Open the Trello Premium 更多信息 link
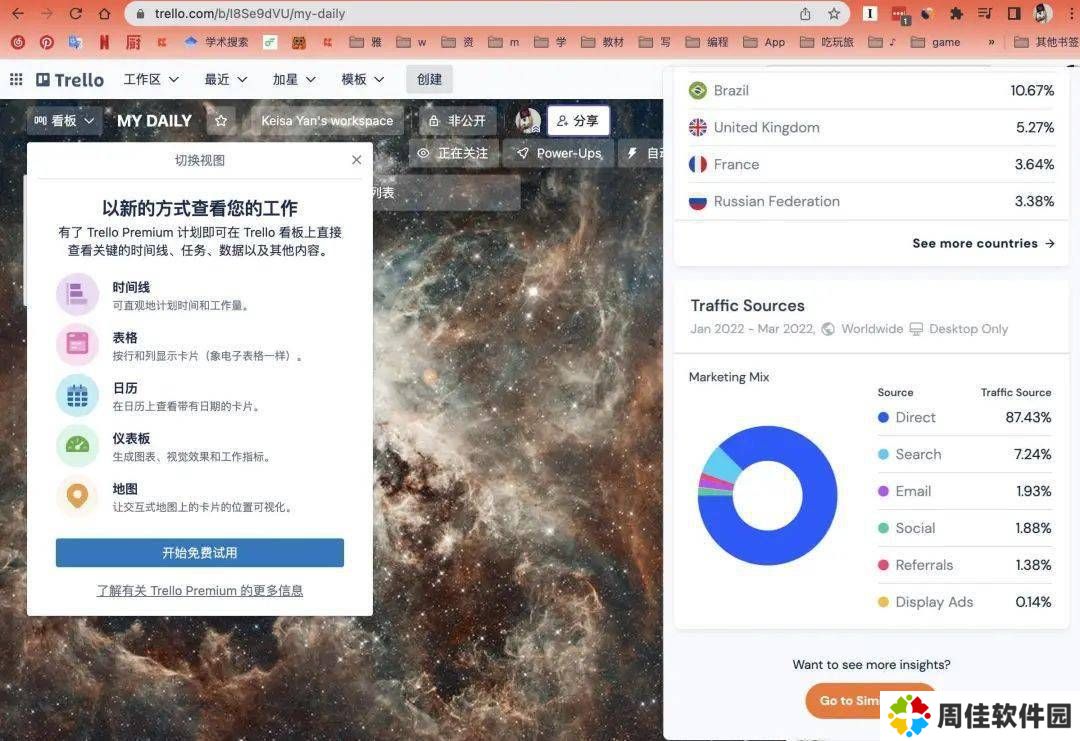Image resolution: width=1080 pixels, height=741 pixels. 200,590
